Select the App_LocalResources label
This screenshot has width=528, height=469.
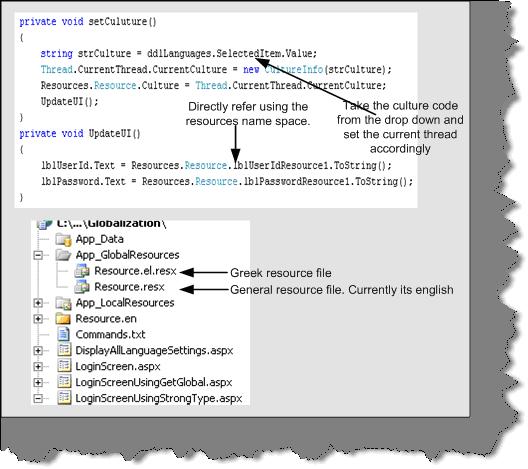tap(125, 303)
